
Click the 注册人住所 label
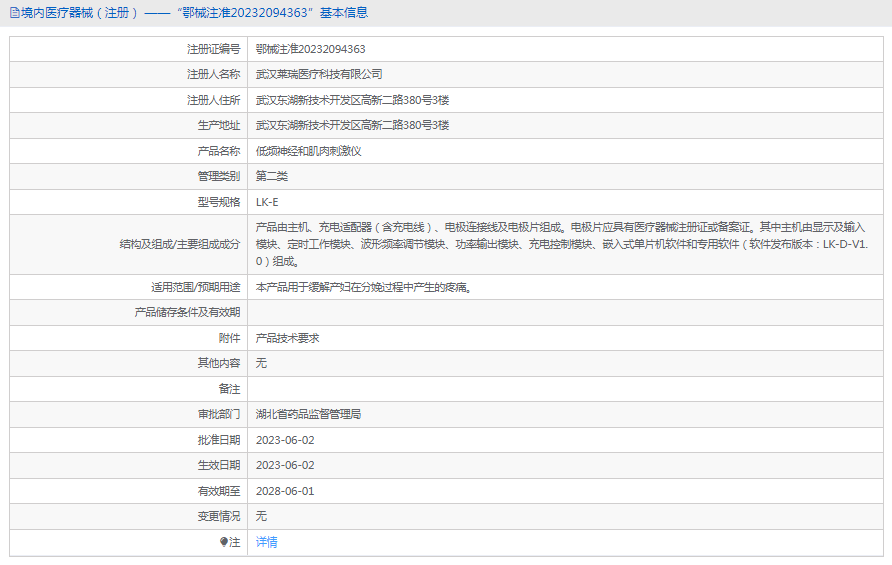(214, 100)
